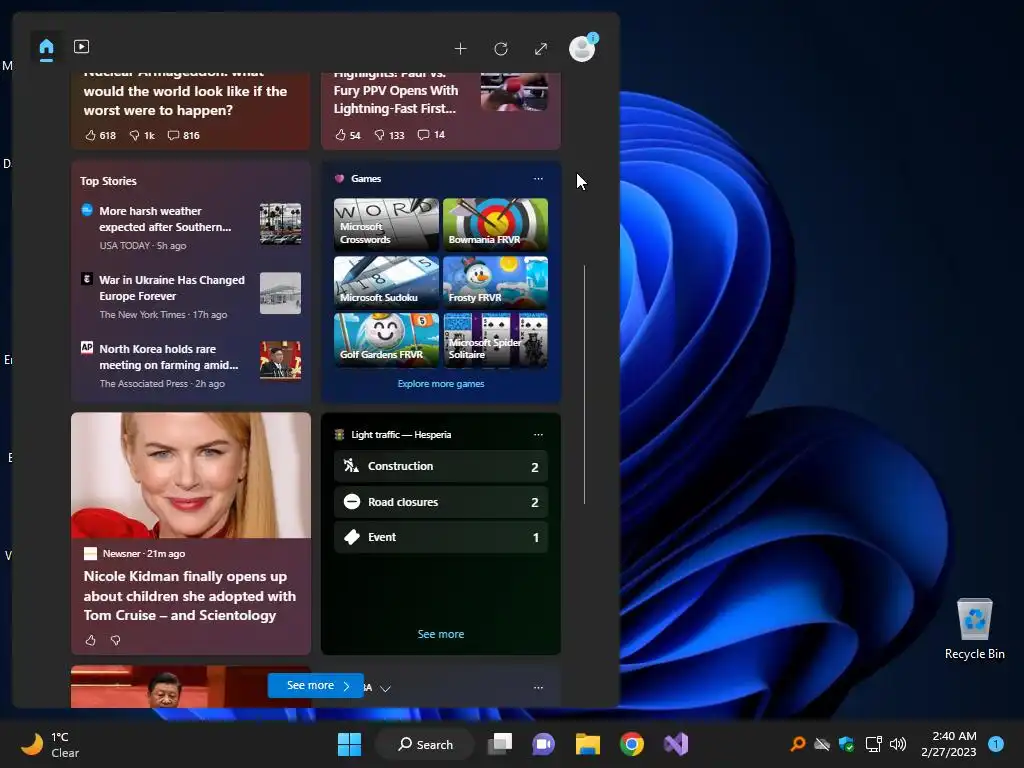Screen dimensions: 1024x768
Task: Open the Windows Start menu
Action: (349, 744)
